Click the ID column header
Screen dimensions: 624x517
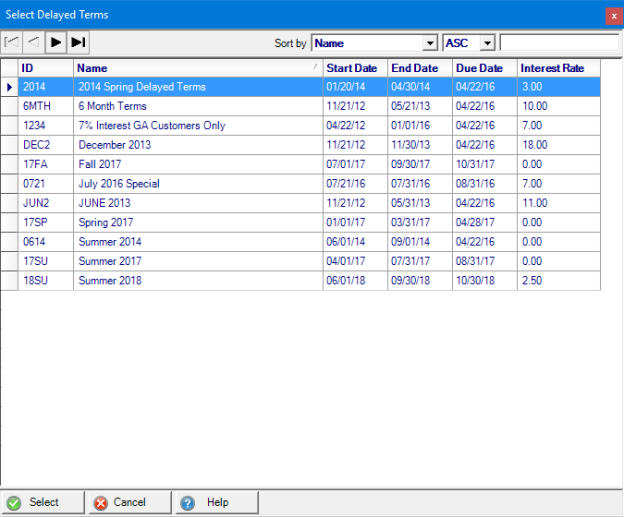(46, 68)
